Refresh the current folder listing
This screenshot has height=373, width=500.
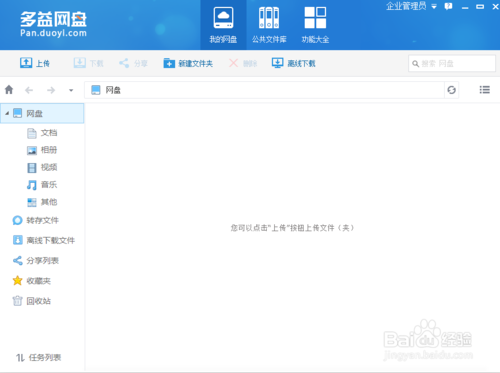tap(452, 90)
